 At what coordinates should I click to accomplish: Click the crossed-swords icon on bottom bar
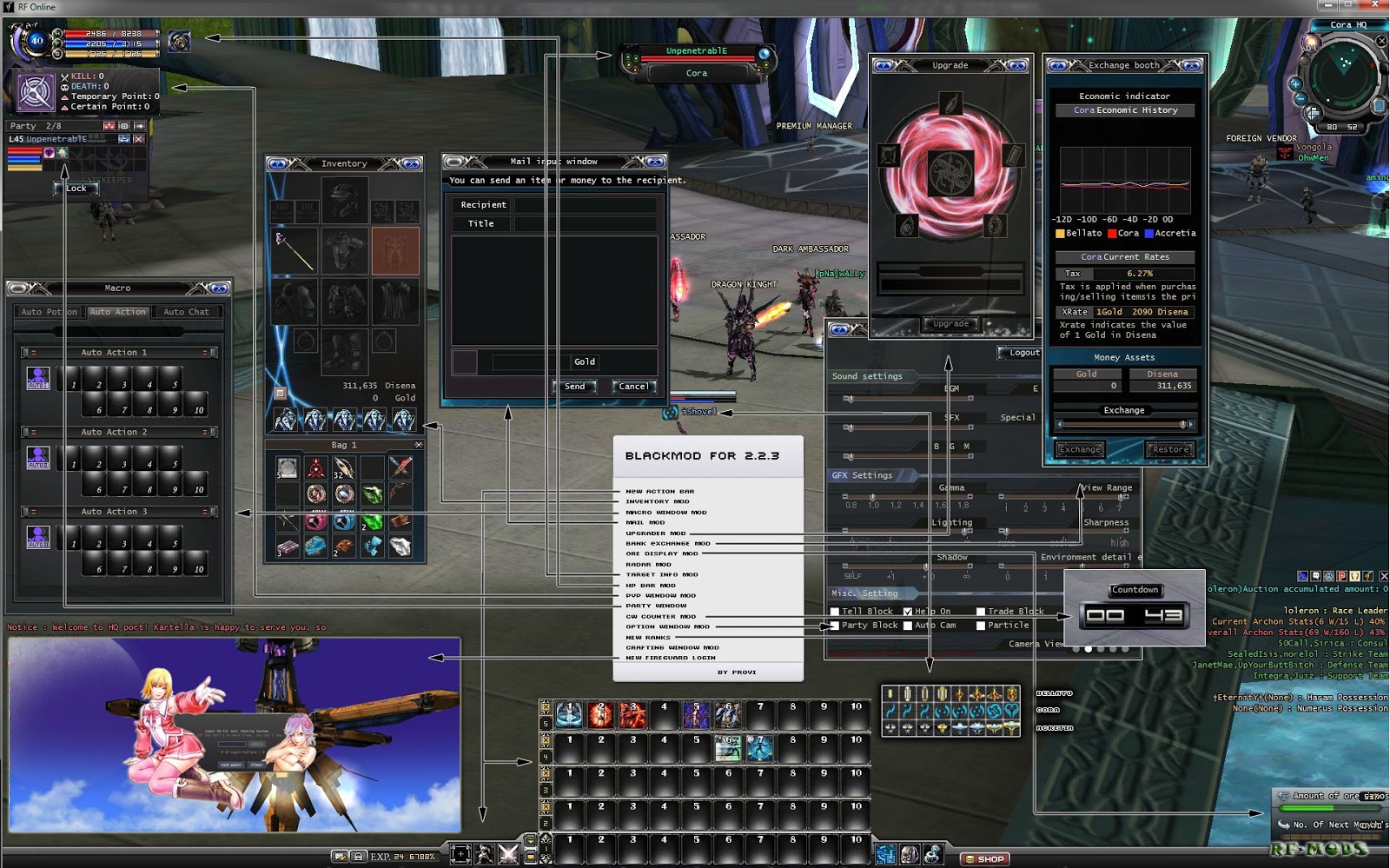(509, 854)
